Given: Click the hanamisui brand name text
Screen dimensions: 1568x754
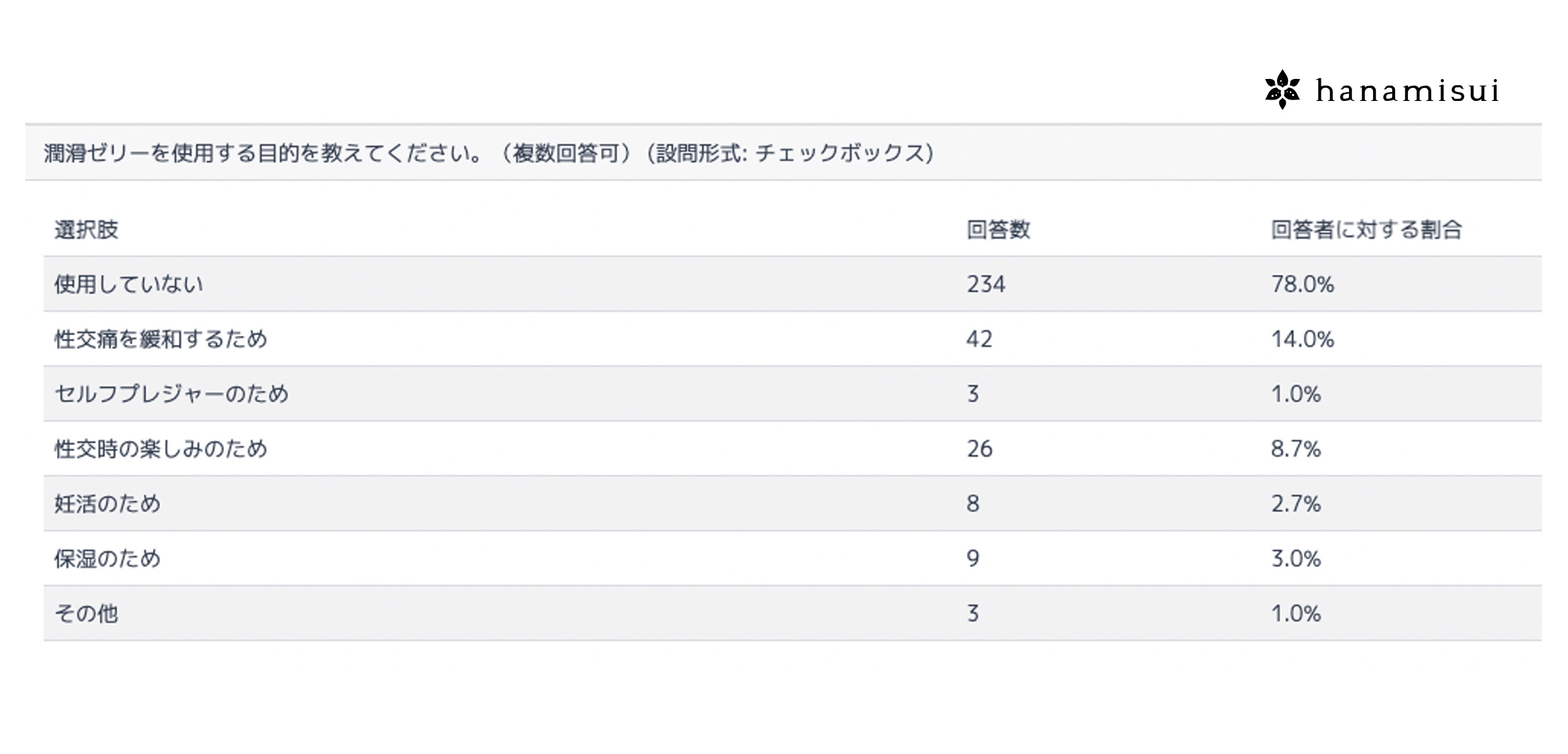Looking at the screenshot, I should click(x=1407, y=91).
